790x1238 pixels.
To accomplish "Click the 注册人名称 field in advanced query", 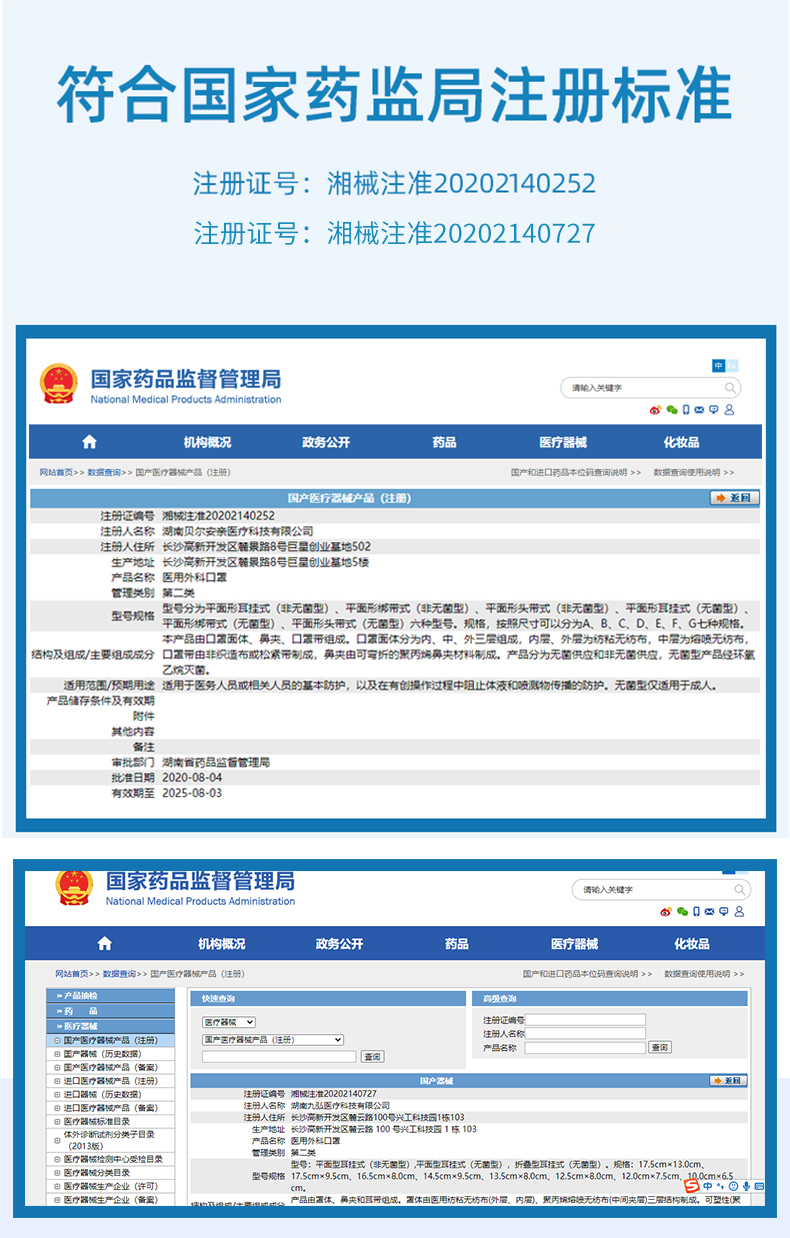I will point(585,1034).
